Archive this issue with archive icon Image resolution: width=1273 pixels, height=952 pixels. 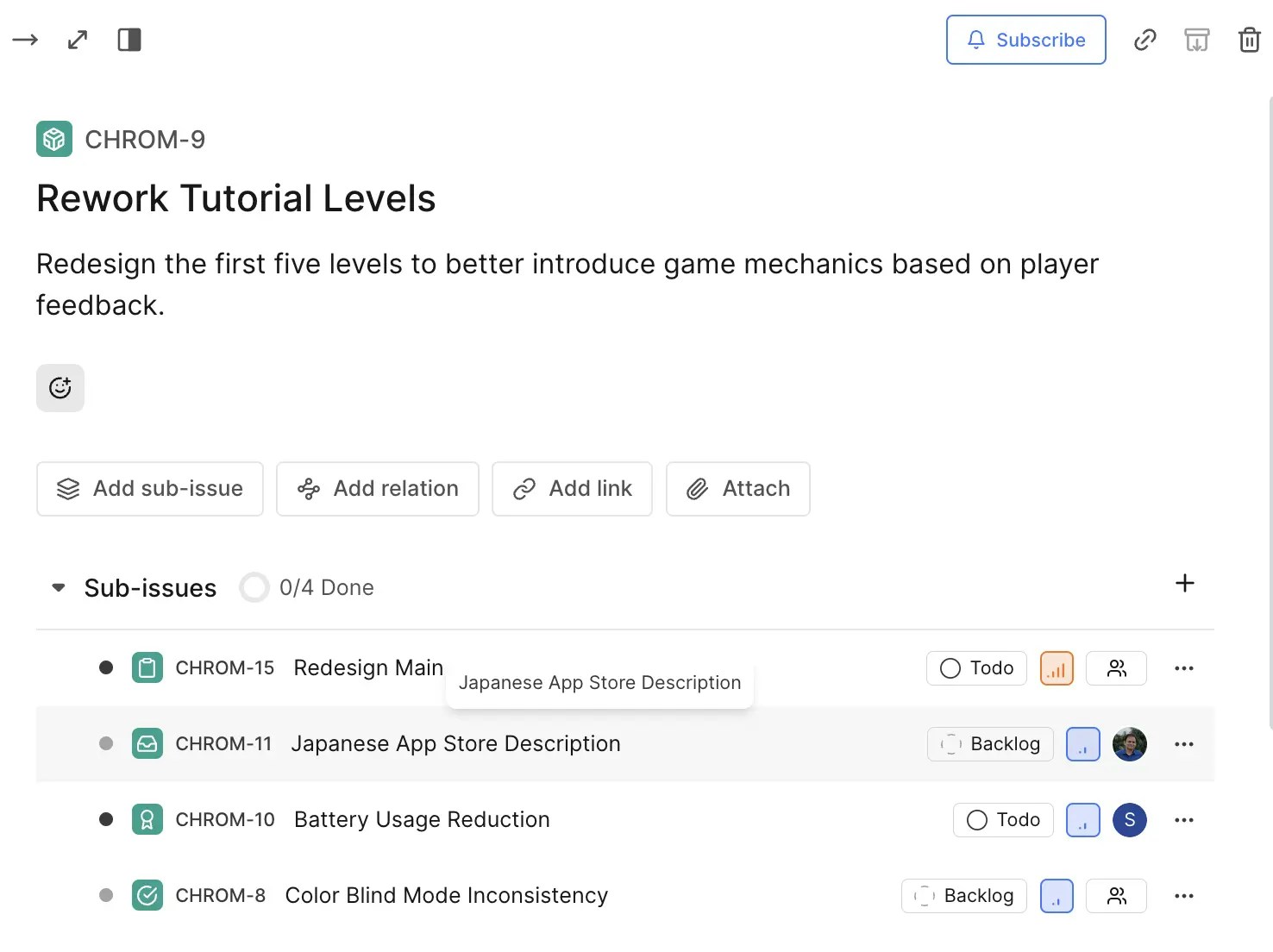coord(1196,40)
